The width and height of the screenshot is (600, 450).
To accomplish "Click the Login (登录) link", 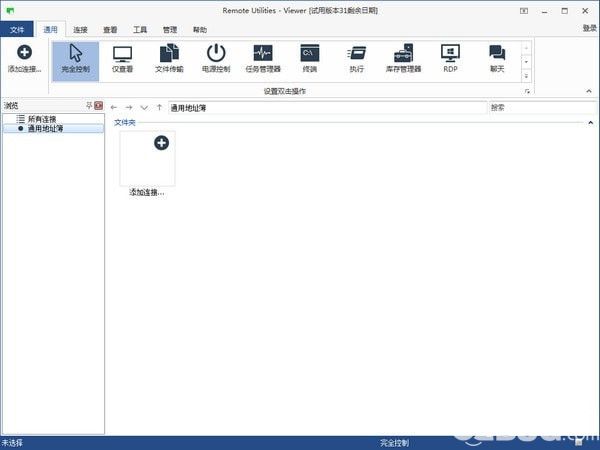I will pyautogui.click(x=590, y=28).
